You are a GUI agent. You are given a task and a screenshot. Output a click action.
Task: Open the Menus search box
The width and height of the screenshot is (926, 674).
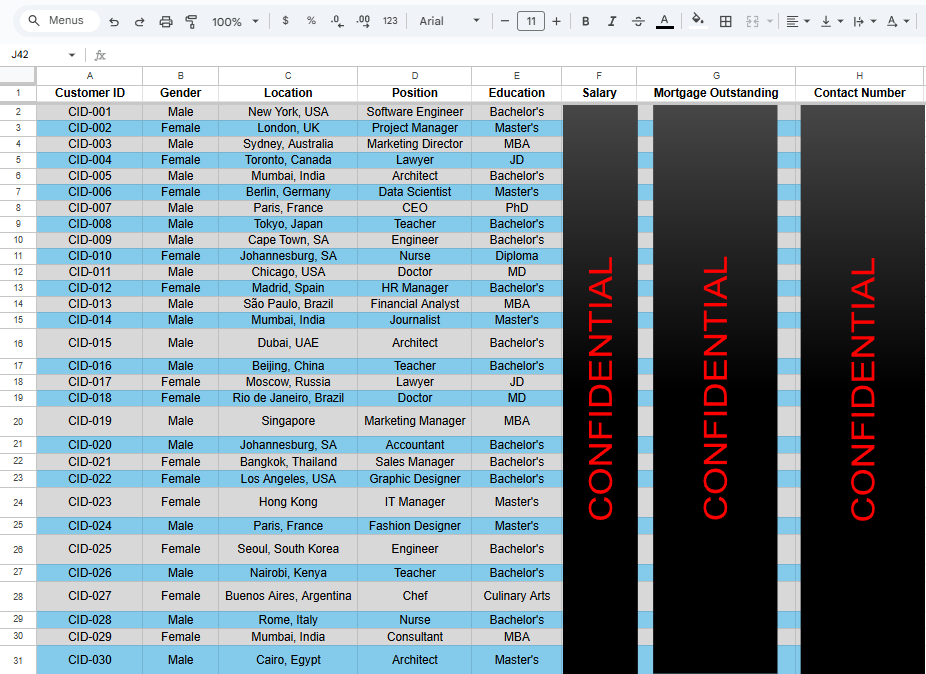coord(59,21)
